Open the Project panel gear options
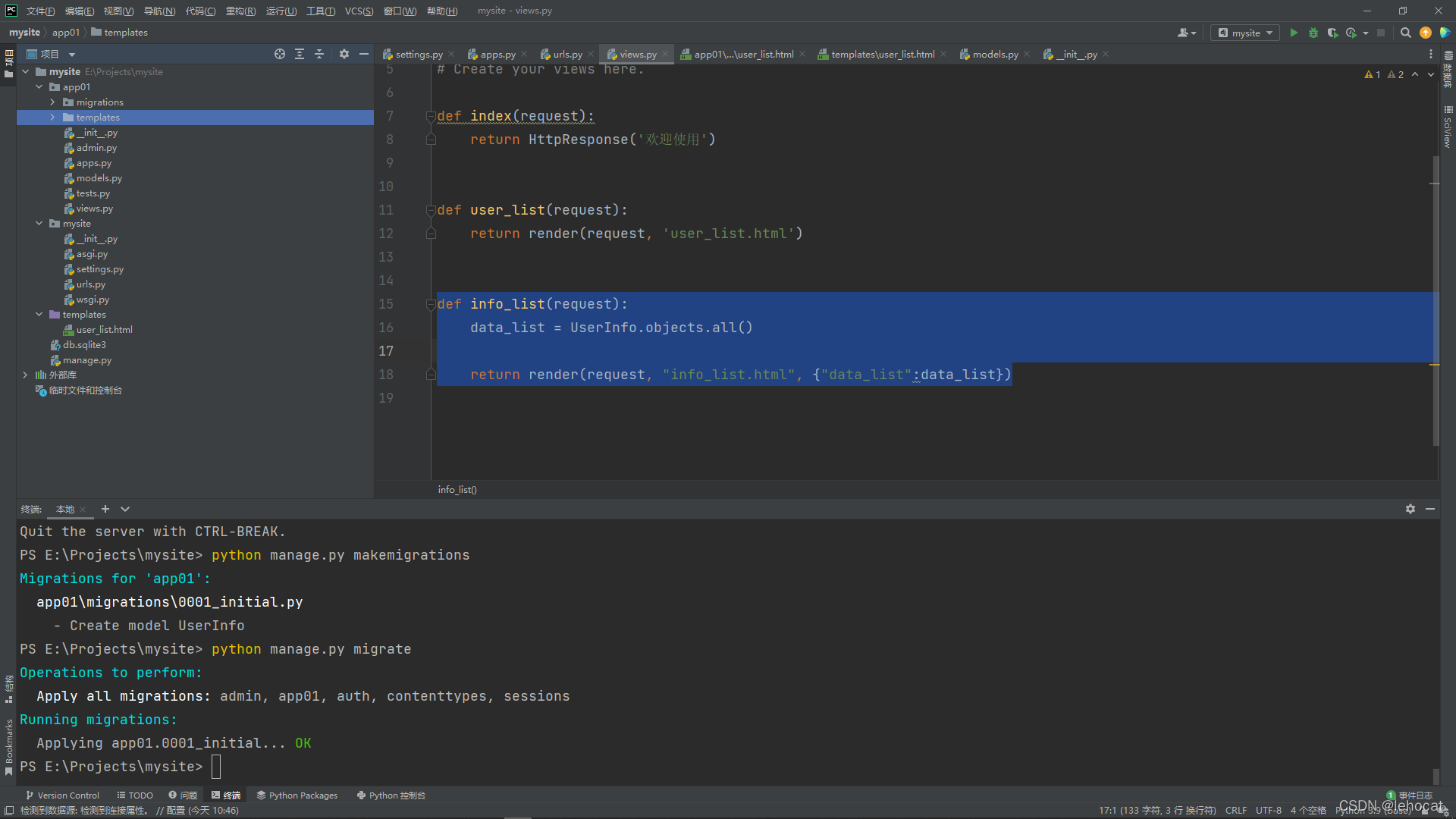 [344, 54]
